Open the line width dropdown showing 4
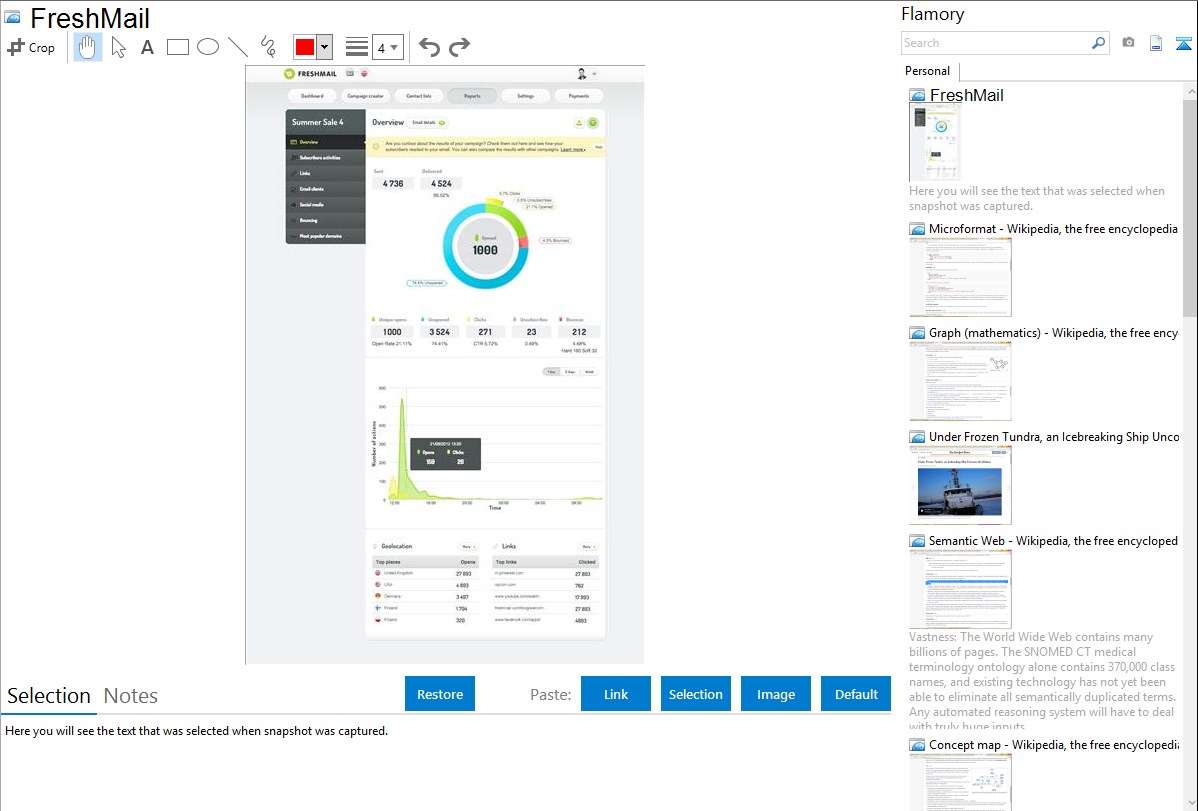Screen dimensions: 1198x811 coord(387,48)
